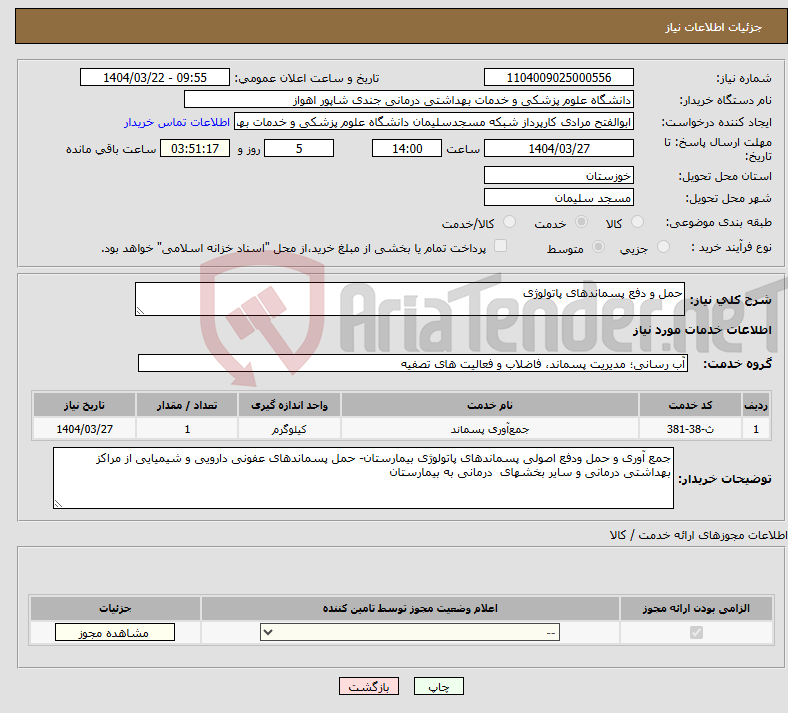Click service code cell ث-38-381

(691, 429)
